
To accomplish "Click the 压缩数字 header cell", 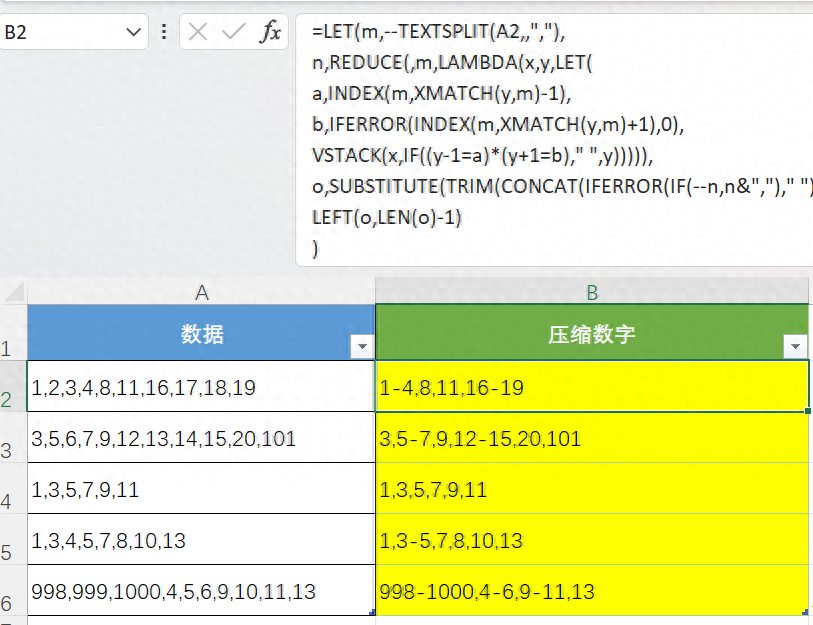I will point(592,332).
